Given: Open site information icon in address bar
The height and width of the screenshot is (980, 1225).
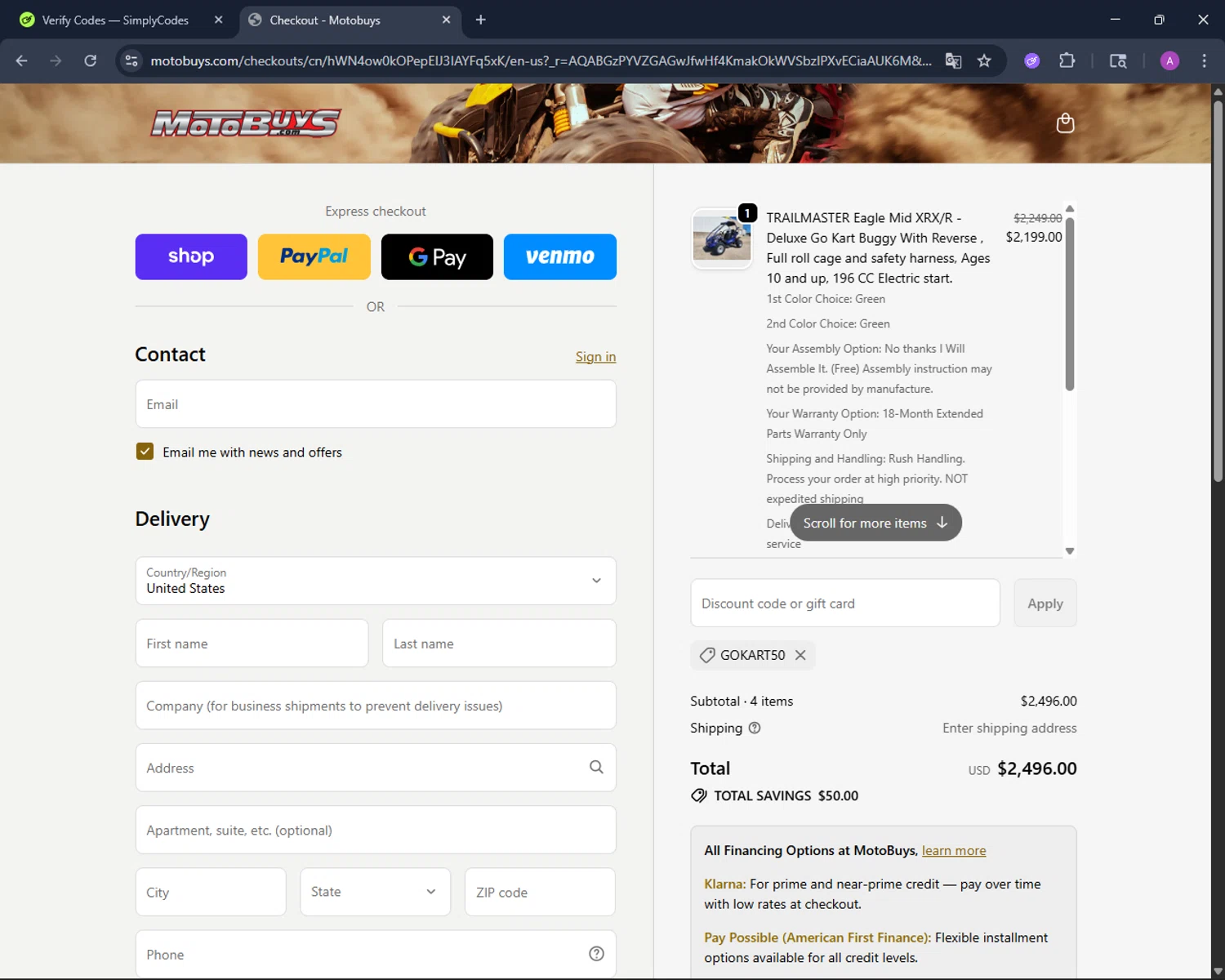Looking at the screenshot, I should 131,60.
